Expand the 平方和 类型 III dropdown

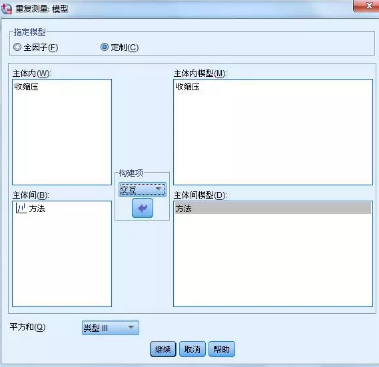coord(110,328)
